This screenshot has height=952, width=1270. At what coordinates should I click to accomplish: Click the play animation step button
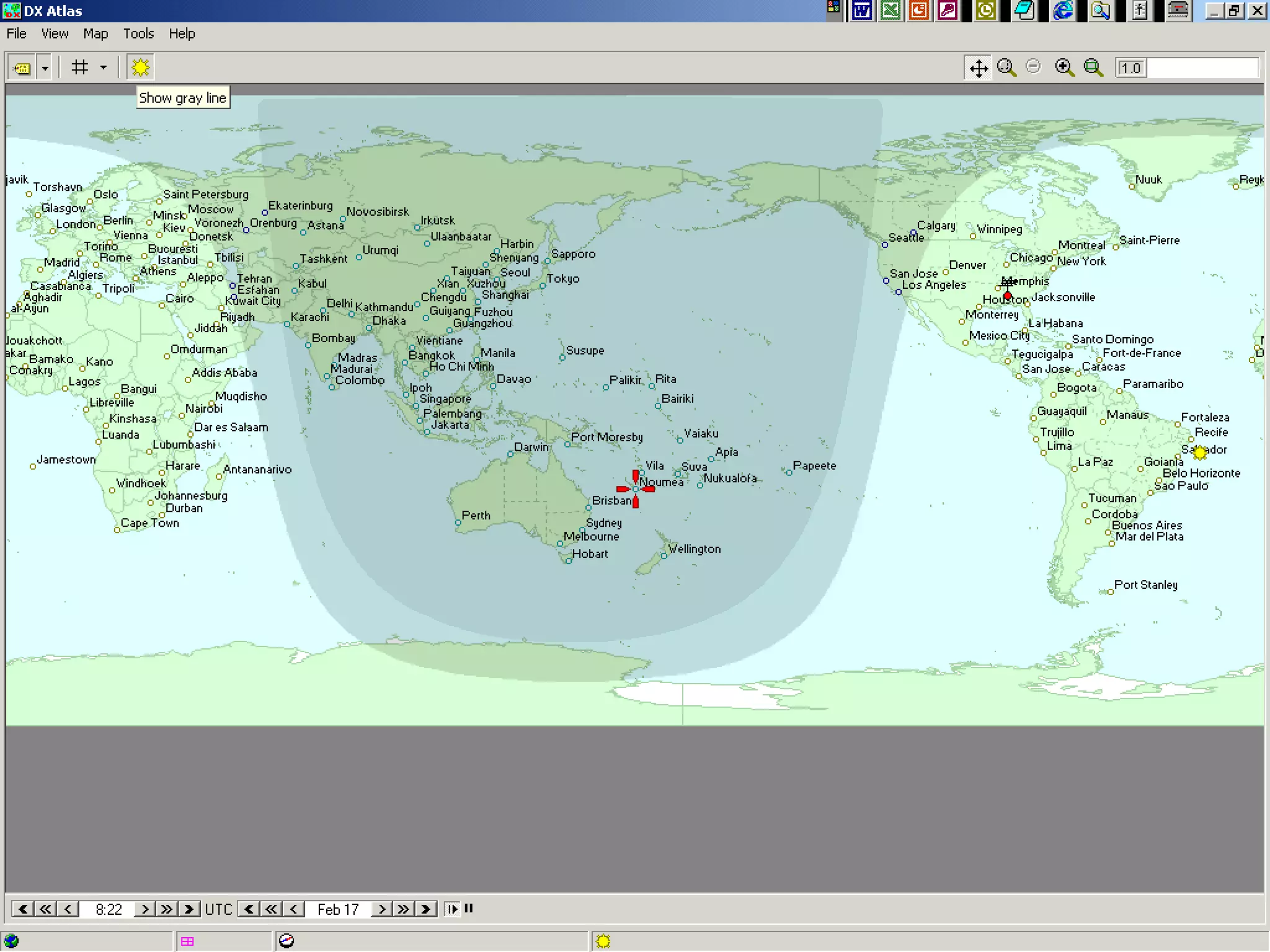[x=452, y=909]
